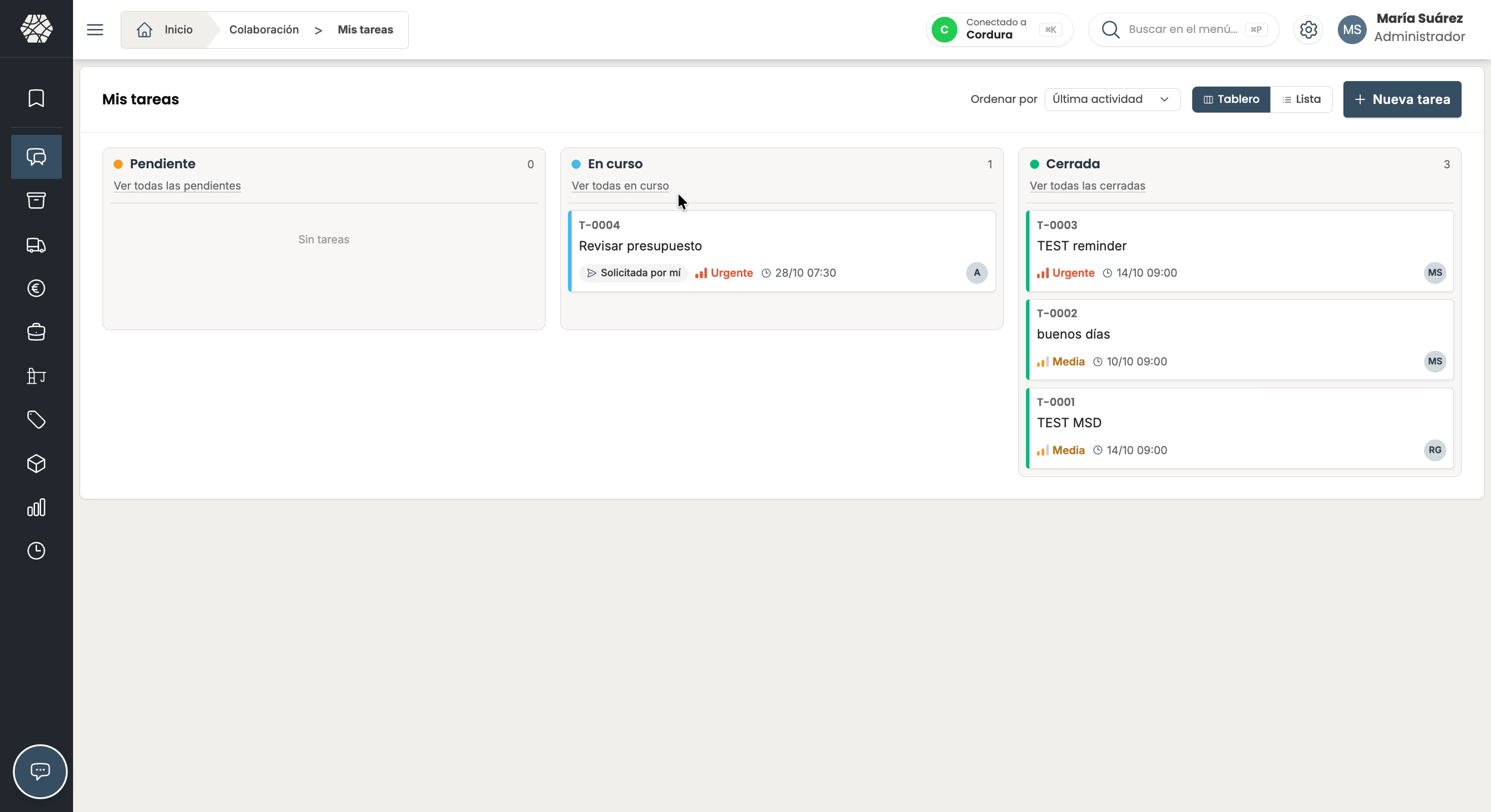Open Ver todas en curso link

[x=620, y=186]
